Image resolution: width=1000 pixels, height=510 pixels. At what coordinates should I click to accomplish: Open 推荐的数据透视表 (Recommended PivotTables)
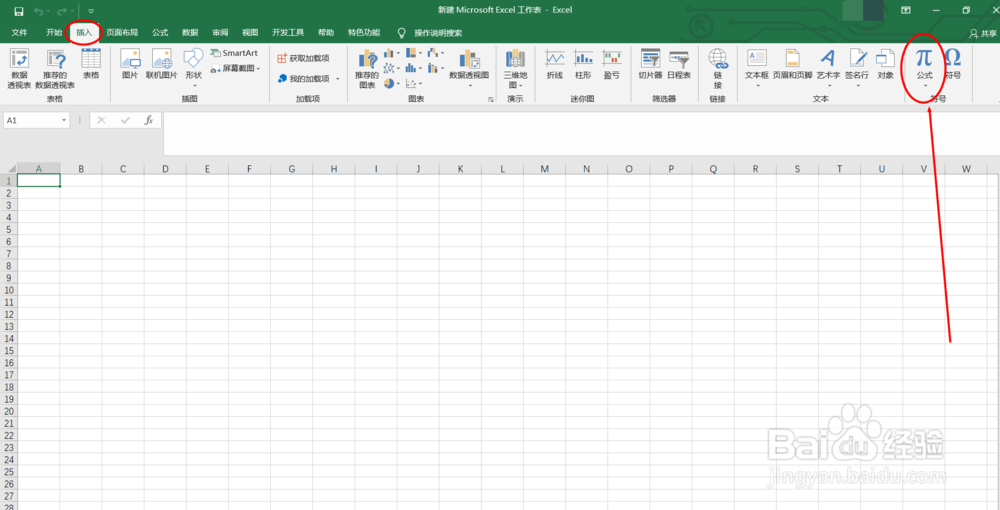pos(55,69)
